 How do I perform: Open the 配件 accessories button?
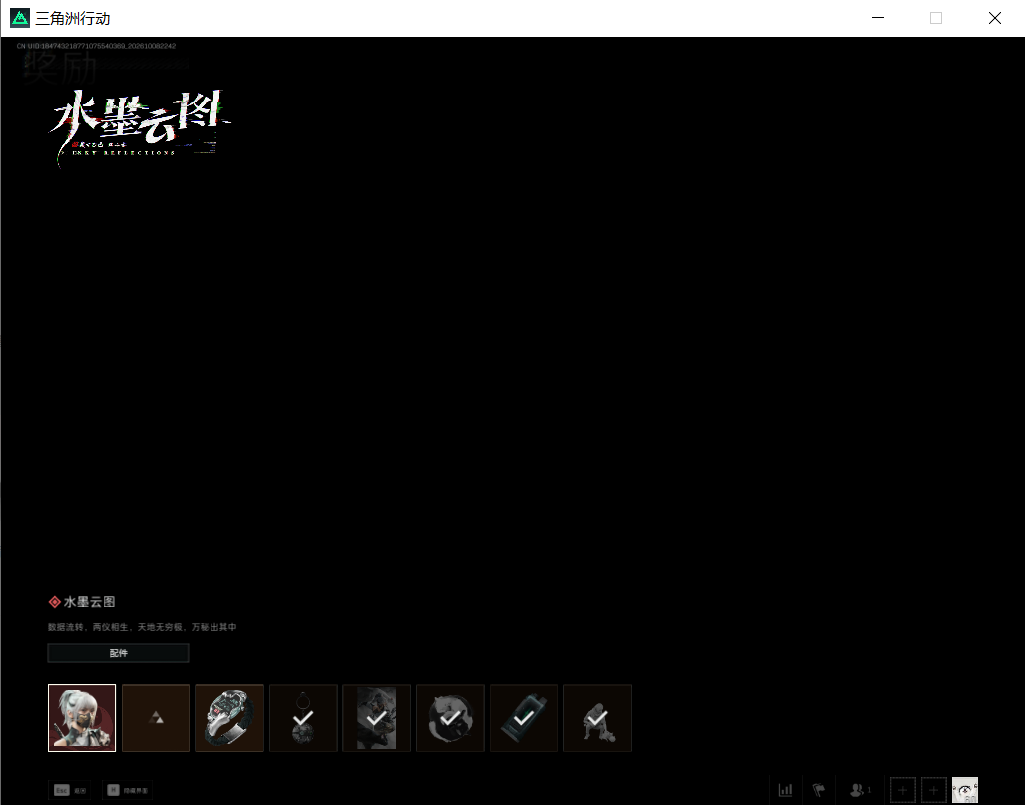(x=118, y=653)
